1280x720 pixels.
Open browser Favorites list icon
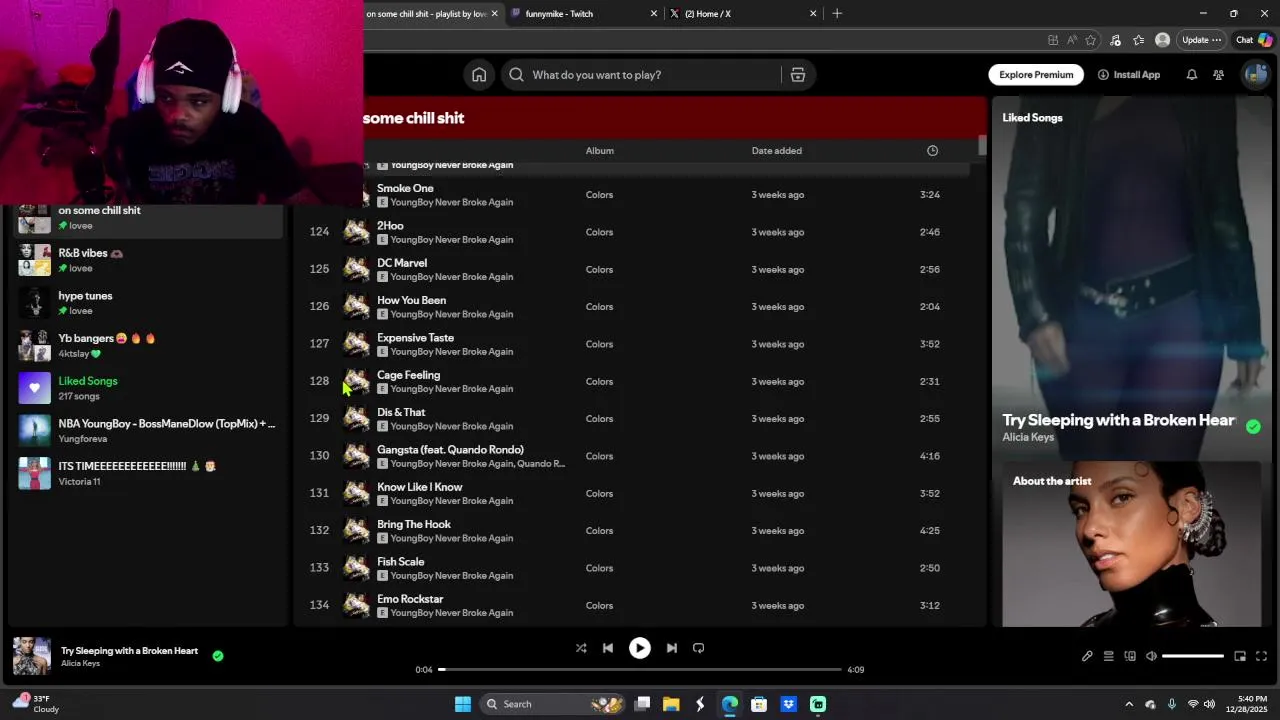tap(1138, 40)
